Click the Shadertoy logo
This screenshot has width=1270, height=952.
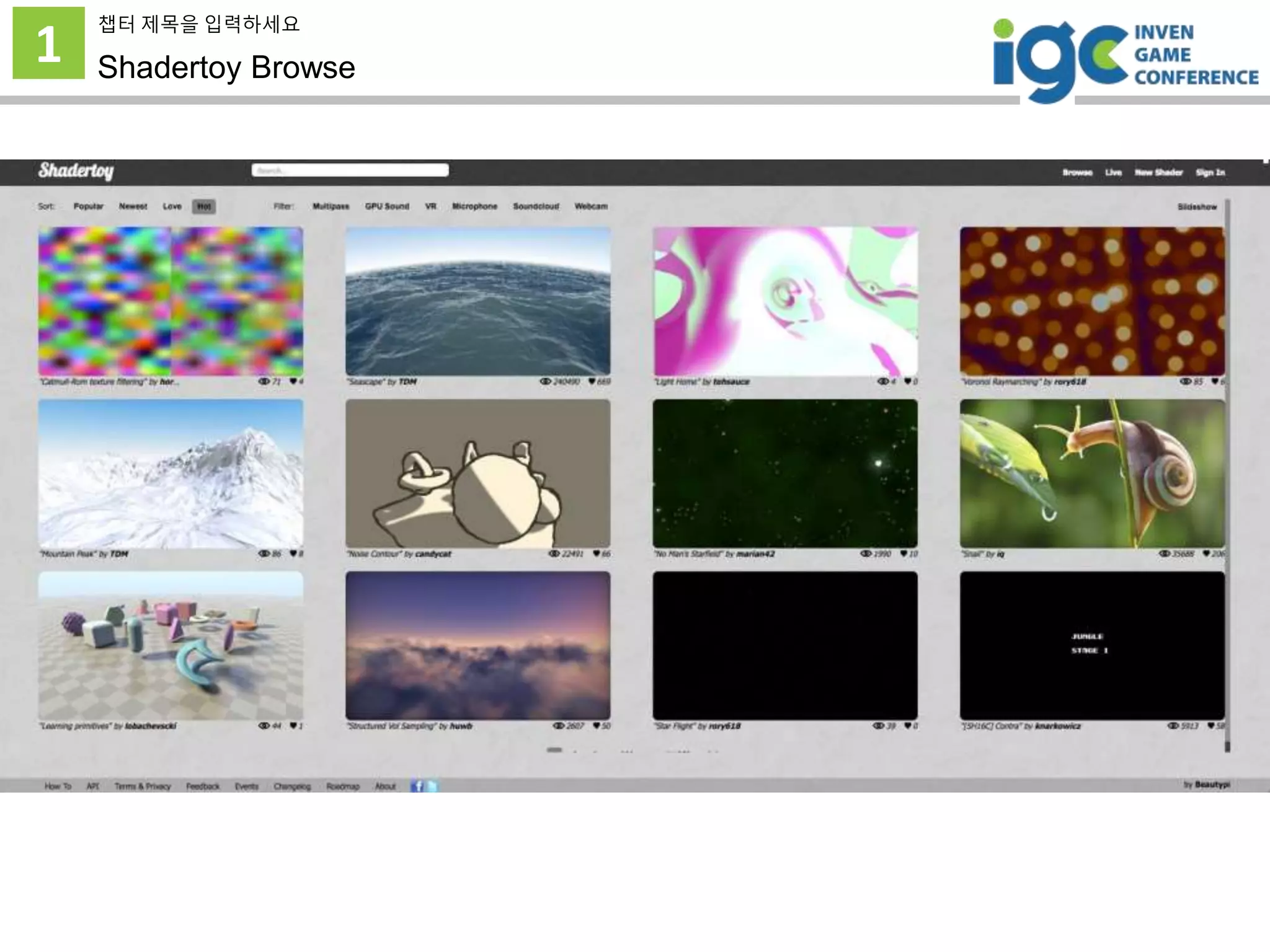tap(76, 171)
